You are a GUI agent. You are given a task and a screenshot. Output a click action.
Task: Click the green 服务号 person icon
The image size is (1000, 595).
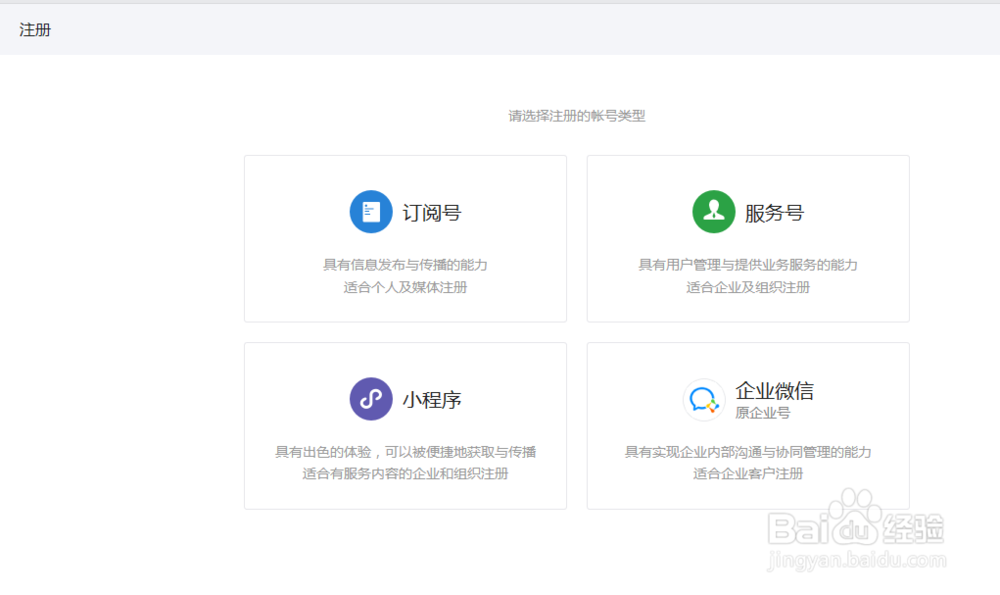[x=713, y=212]
